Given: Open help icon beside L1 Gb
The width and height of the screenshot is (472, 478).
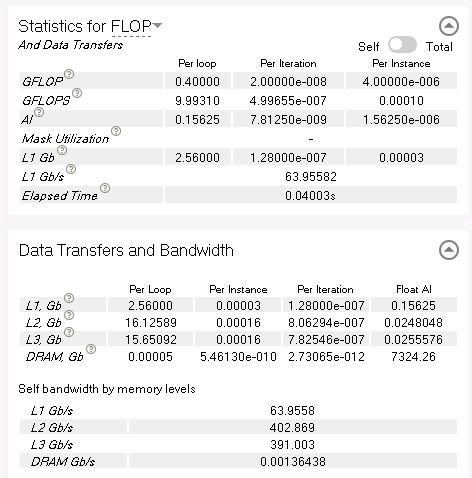Looking at the screenshot, I should [x=62, y=150].
